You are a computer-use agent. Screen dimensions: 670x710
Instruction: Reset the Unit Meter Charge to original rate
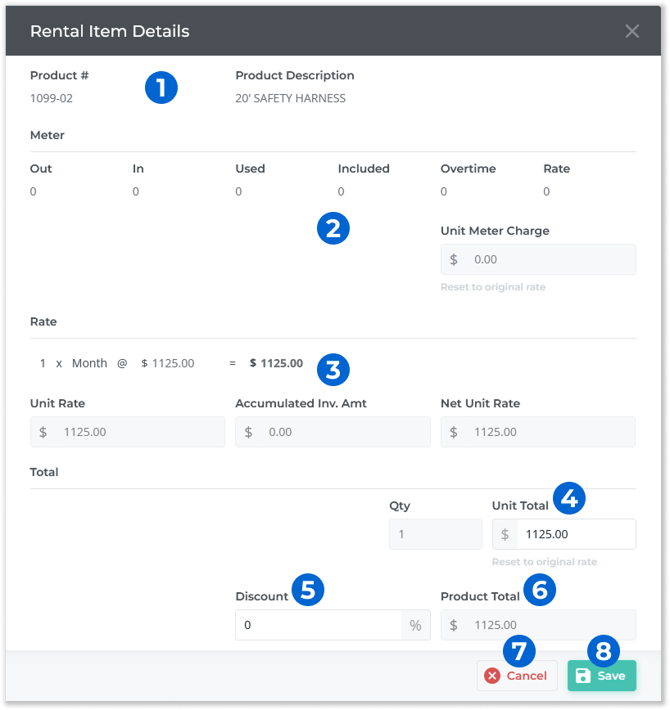coord(493,287)
